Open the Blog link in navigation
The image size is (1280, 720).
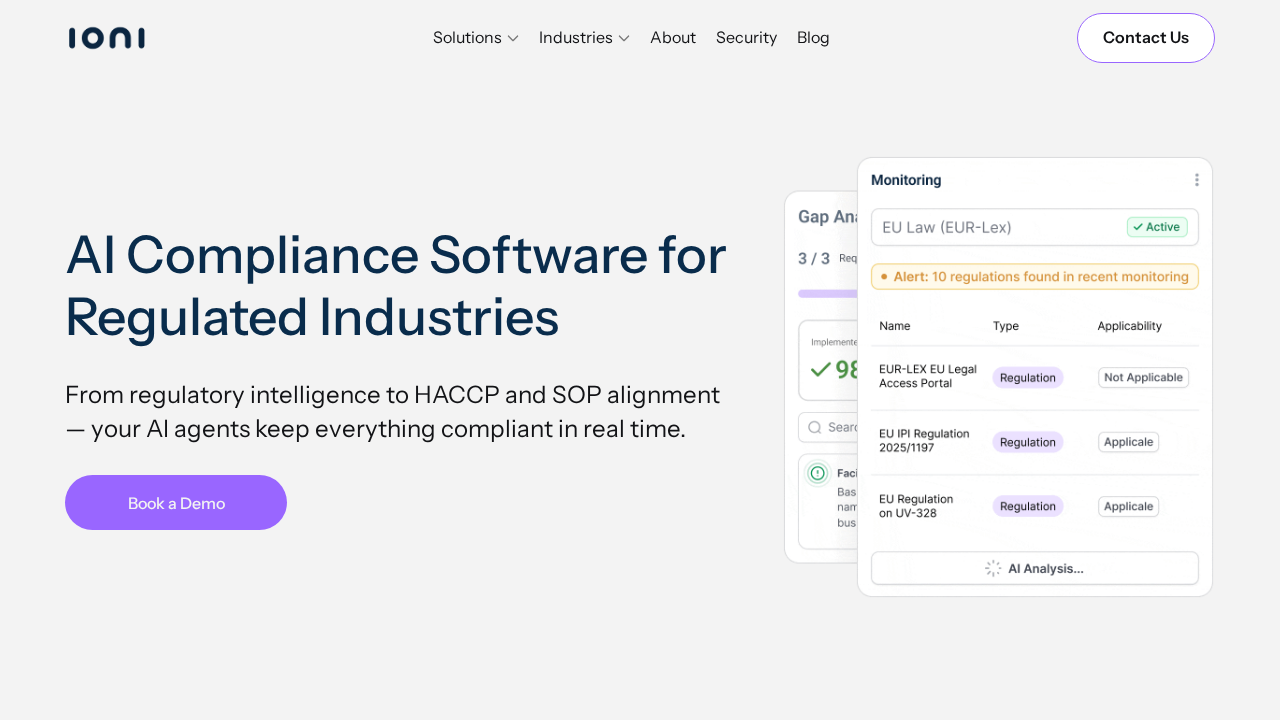tap(813, 38)
